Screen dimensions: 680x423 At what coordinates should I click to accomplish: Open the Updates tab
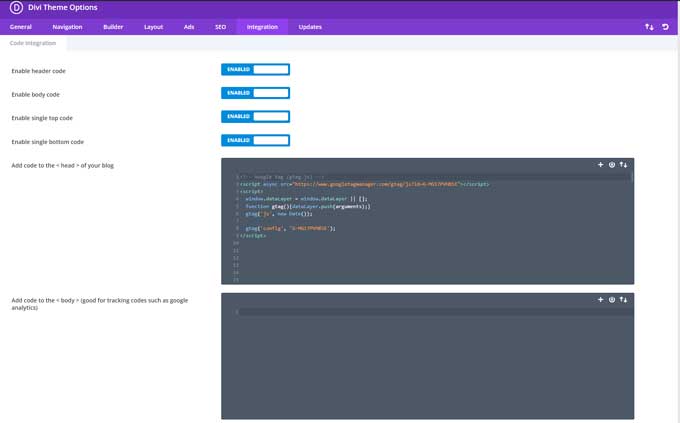click(310, 27)
